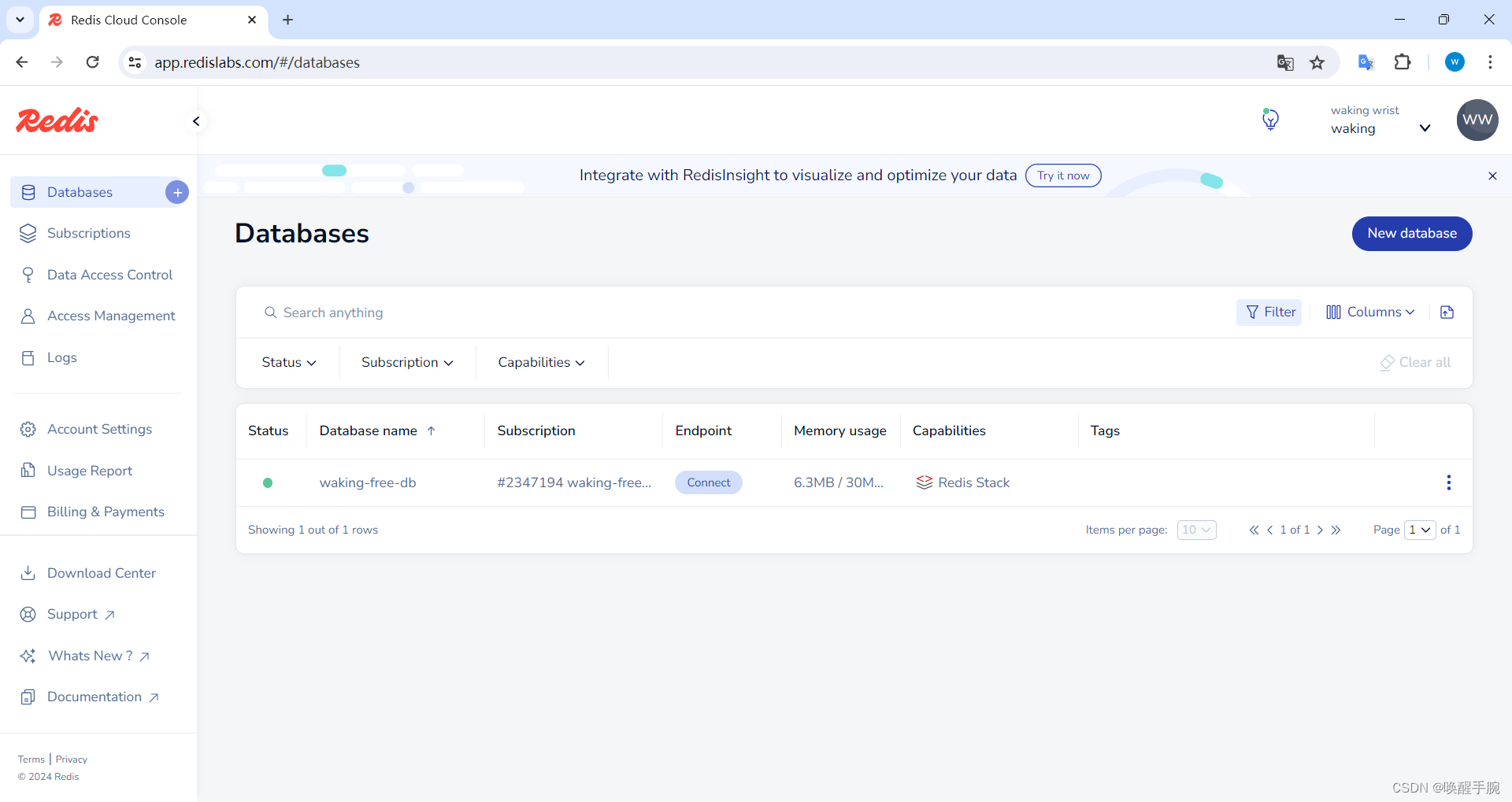
Task: Open the tab search dropdown in Chrome
Action: click(x=20, y=20)
